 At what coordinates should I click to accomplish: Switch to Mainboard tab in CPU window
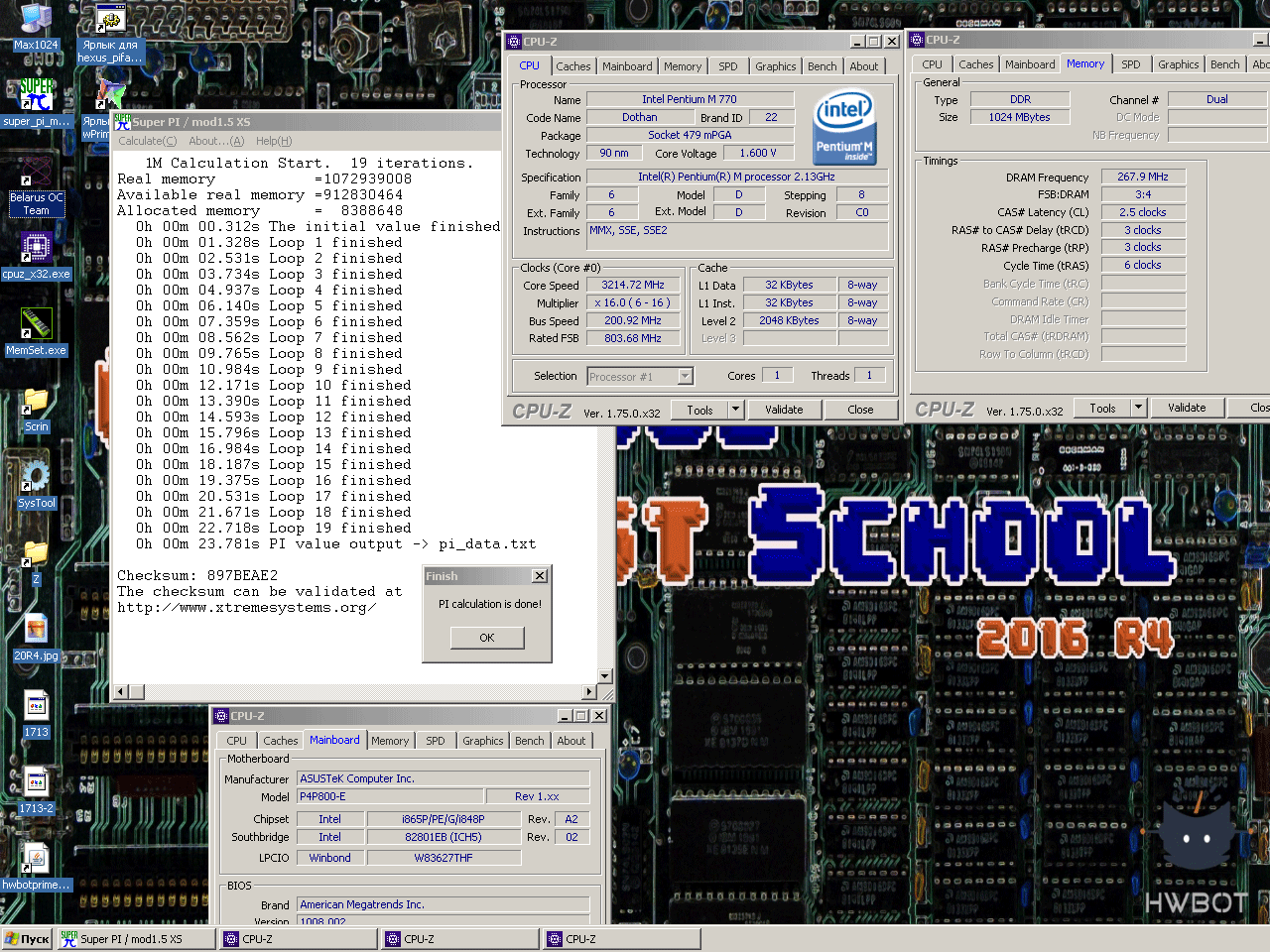pos(627,66)
